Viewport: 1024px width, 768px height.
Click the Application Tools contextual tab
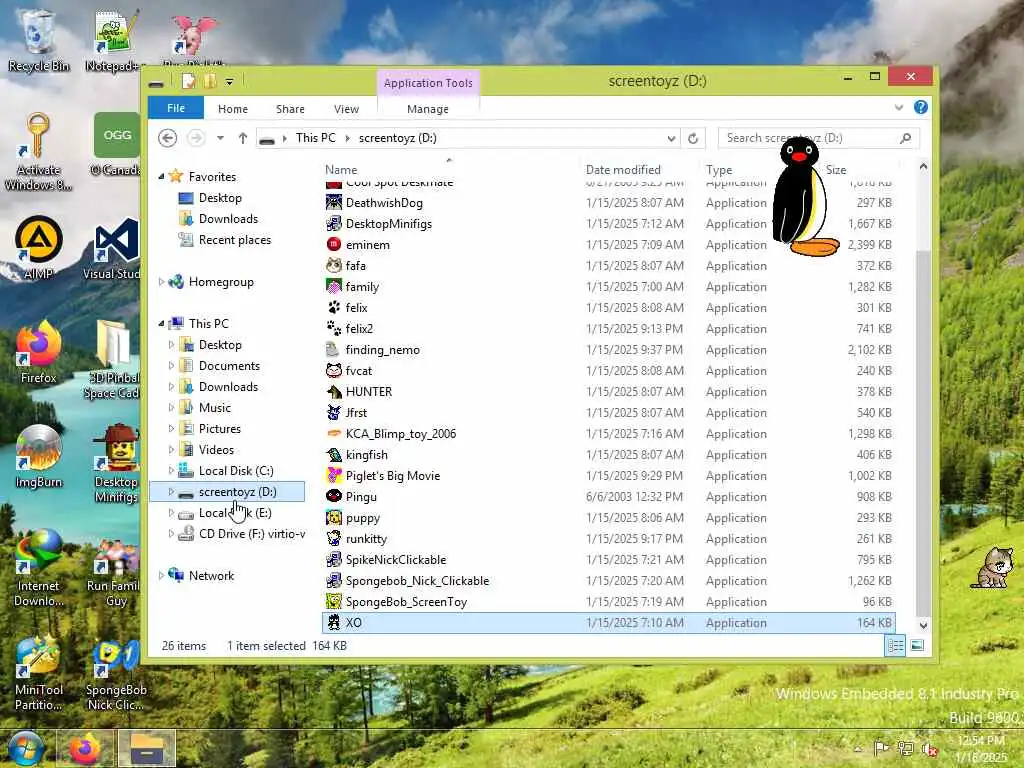point(428,83)
